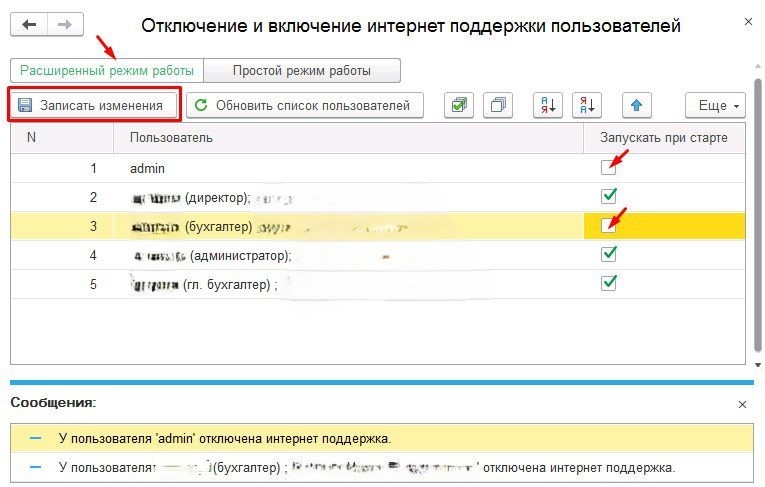765x487 pixels.
Task: Click the blue up arrow button
Action: click(637, 105)
